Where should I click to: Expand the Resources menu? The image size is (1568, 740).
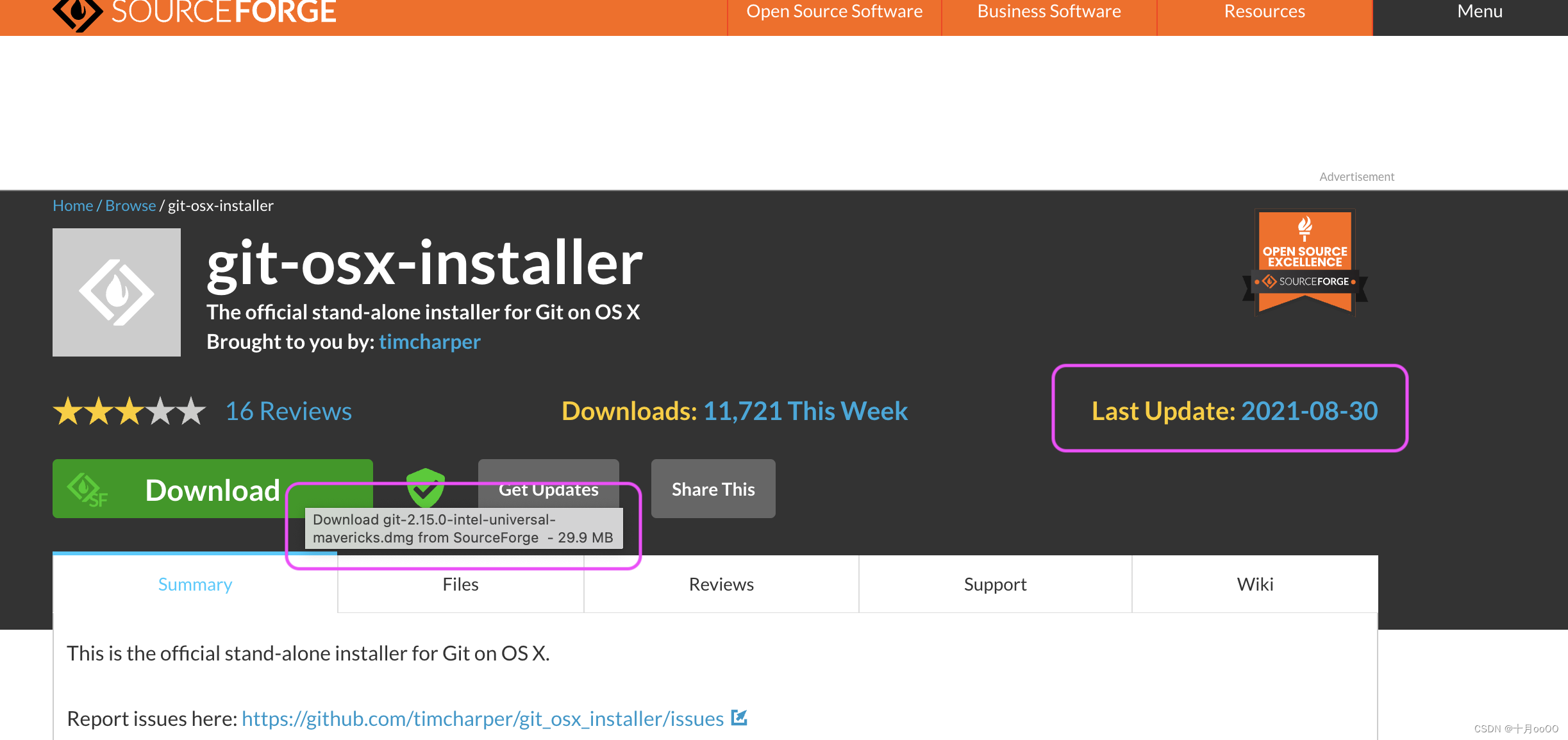(x=1264, y=12)
